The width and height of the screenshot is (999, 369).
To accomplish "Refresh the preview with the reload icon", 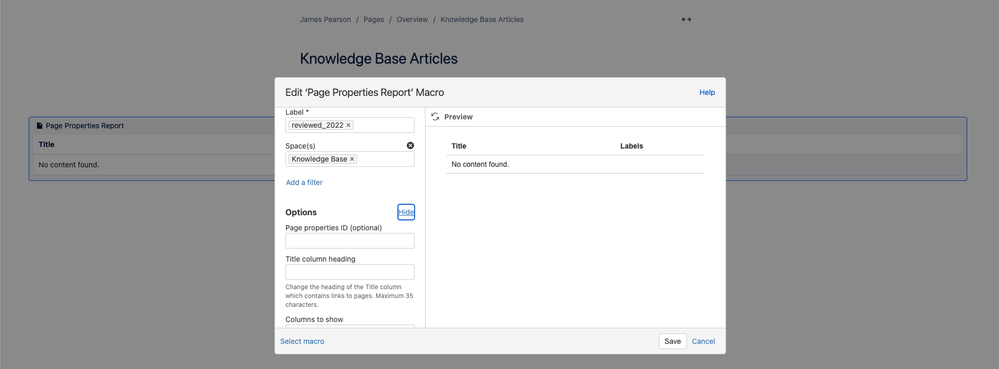I will coord(435,117).
